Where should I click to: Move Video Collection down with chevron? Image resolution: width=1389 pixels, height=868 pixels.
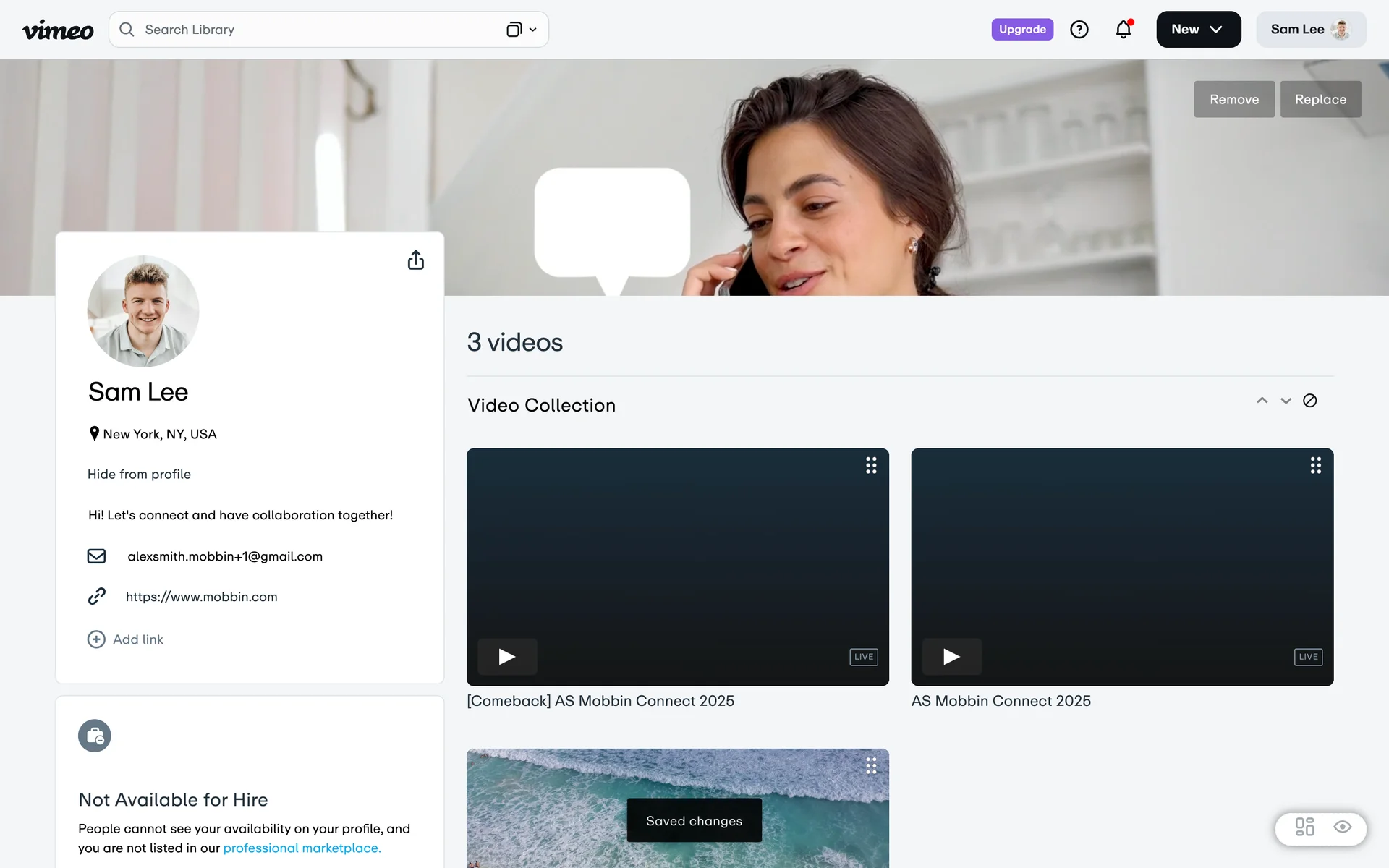tap(1286, 401)
